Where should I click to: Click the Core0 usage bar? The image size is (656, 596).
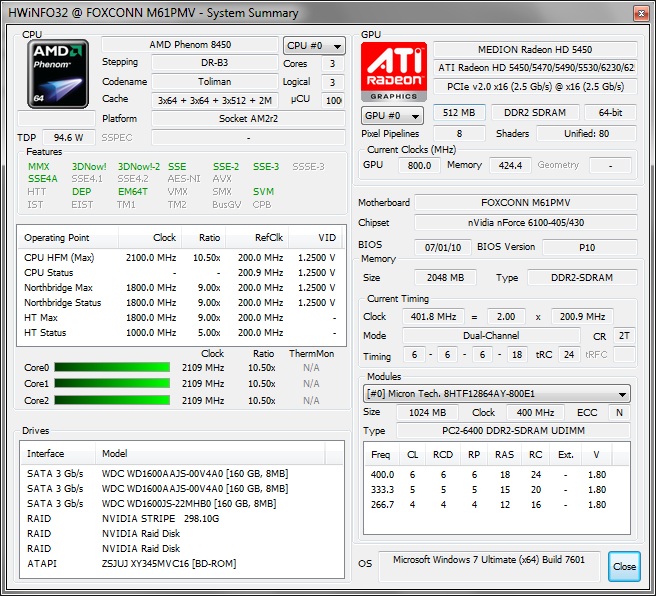pos(112,367)
